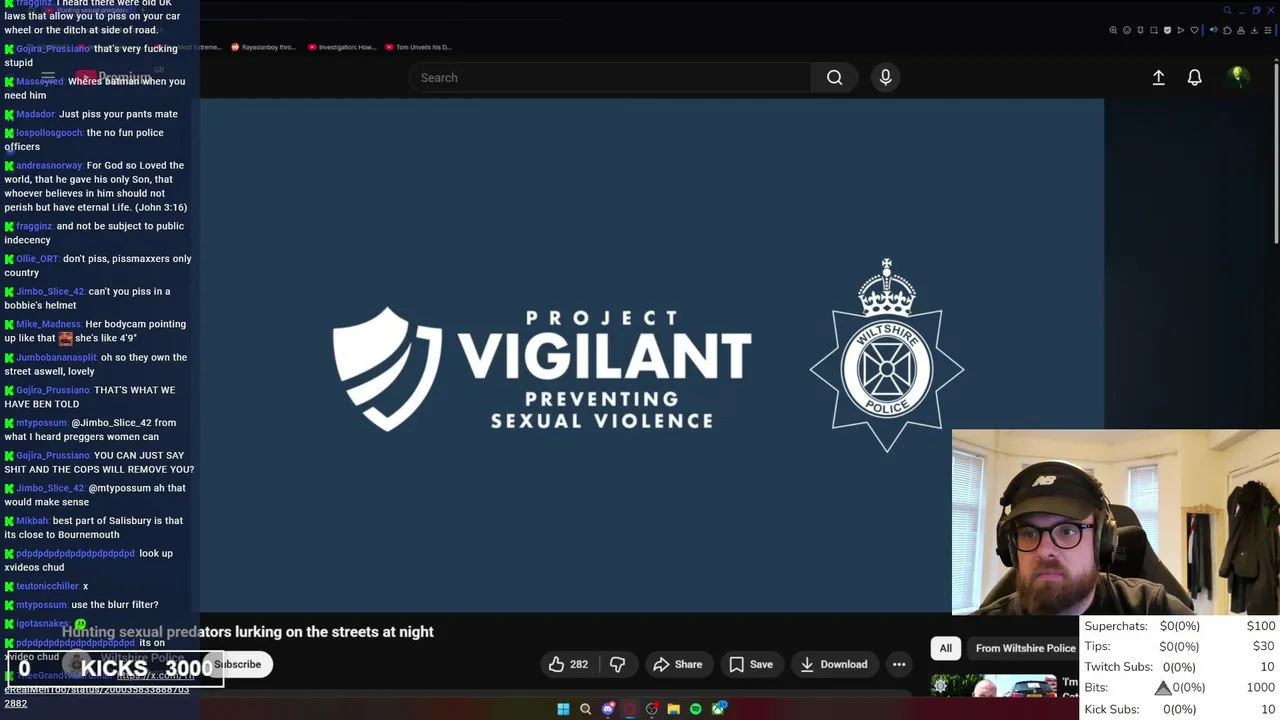Screen dimensions: 1280x720
Task: Open the Windows Start button
Action: (563, 709)
